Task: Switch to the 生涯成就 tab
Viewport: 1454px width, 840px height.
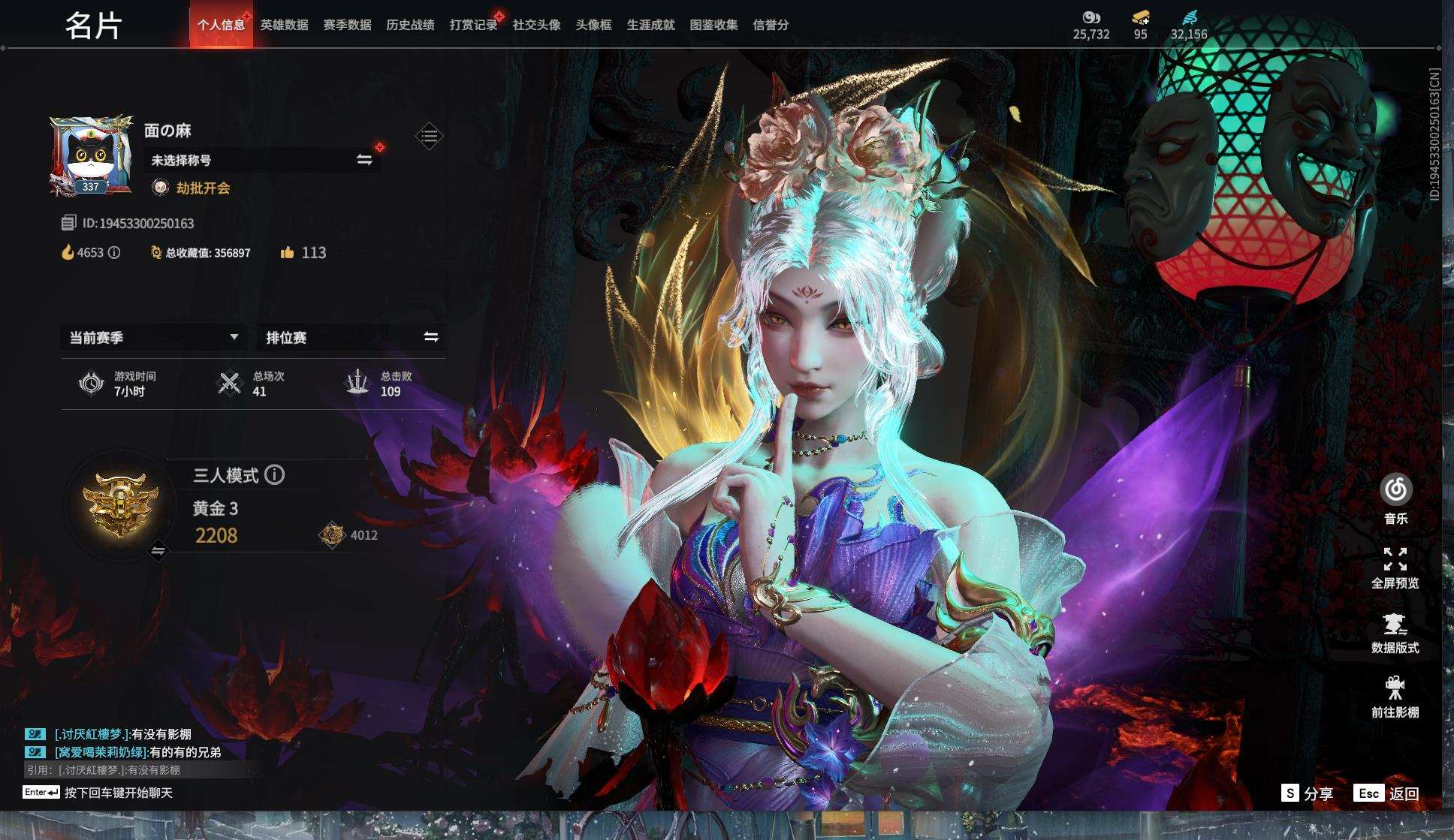Action: 650,25
